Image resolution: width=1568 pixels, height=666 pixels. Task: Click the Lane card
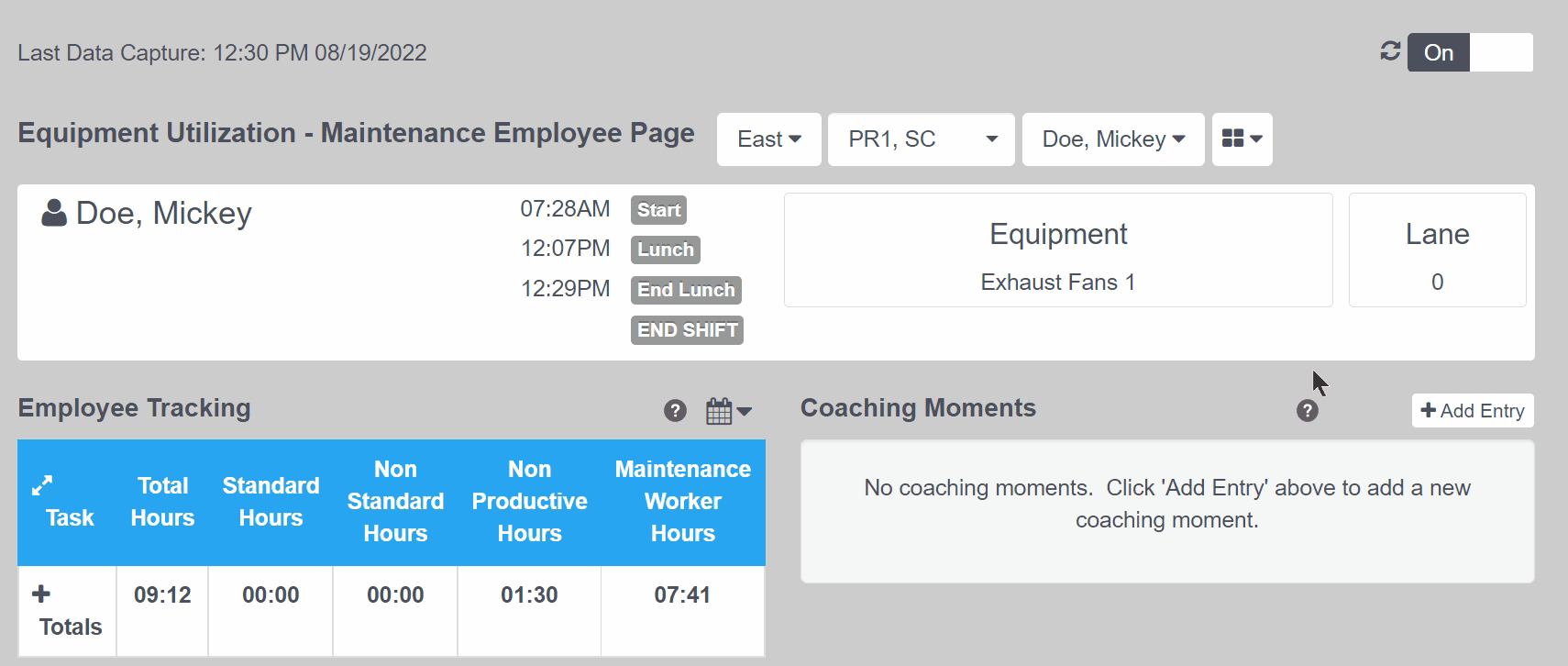[1437, 250]
